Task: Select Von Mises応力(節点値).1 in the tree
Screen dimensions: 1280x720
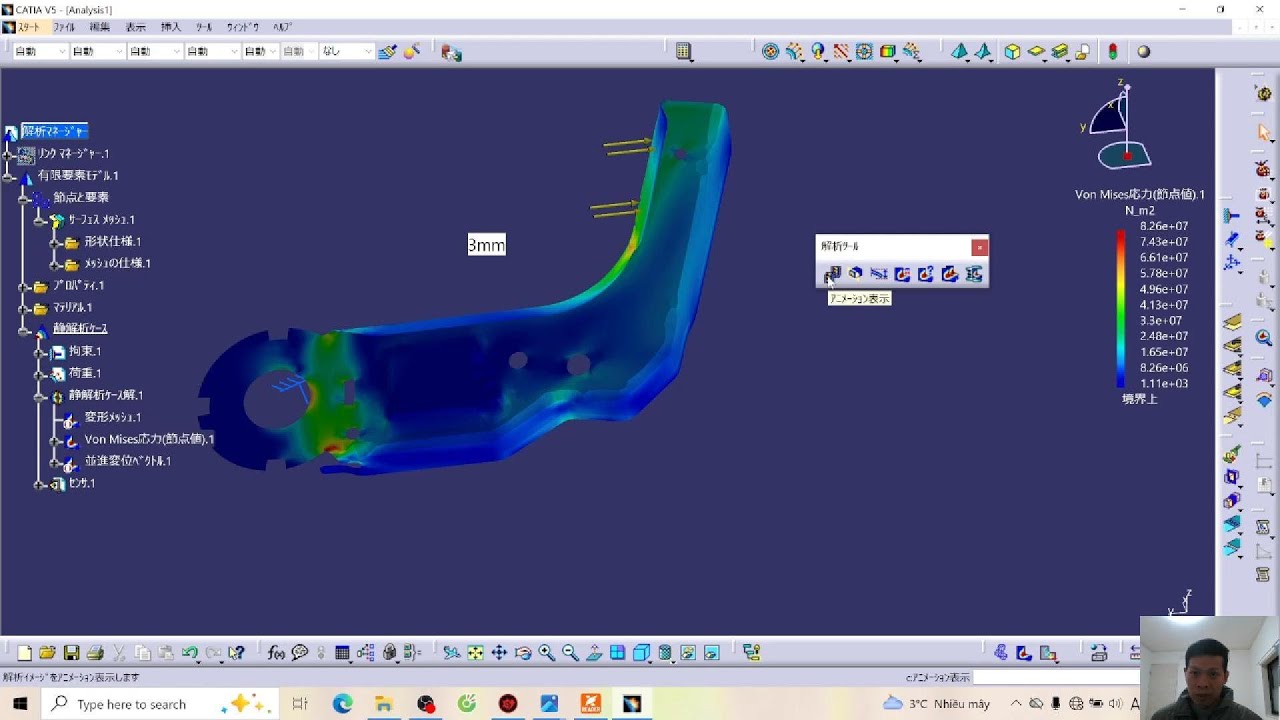Action: [x=149, y=439]
